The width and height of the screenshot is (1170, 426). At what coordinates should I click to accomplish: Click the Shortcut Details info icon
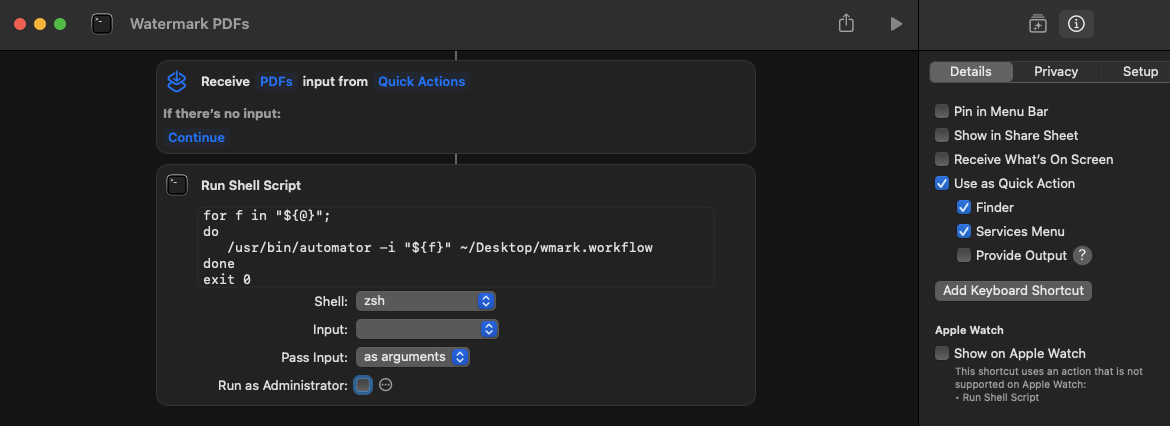1075,24
